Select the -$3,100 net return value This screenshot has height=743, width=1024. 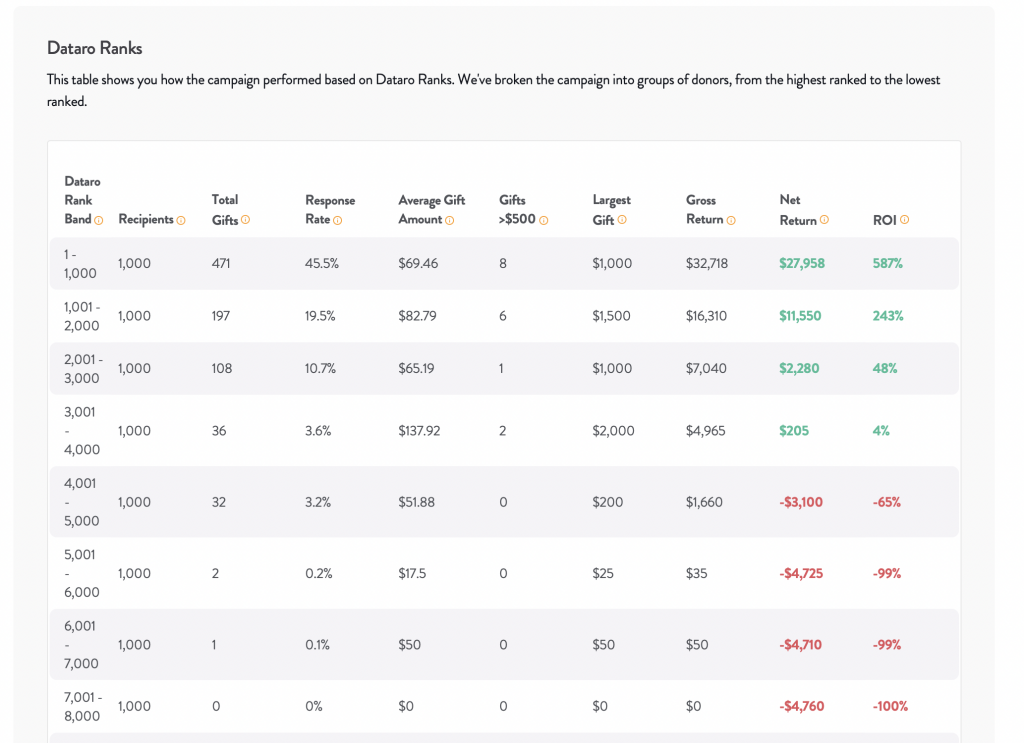801,503
